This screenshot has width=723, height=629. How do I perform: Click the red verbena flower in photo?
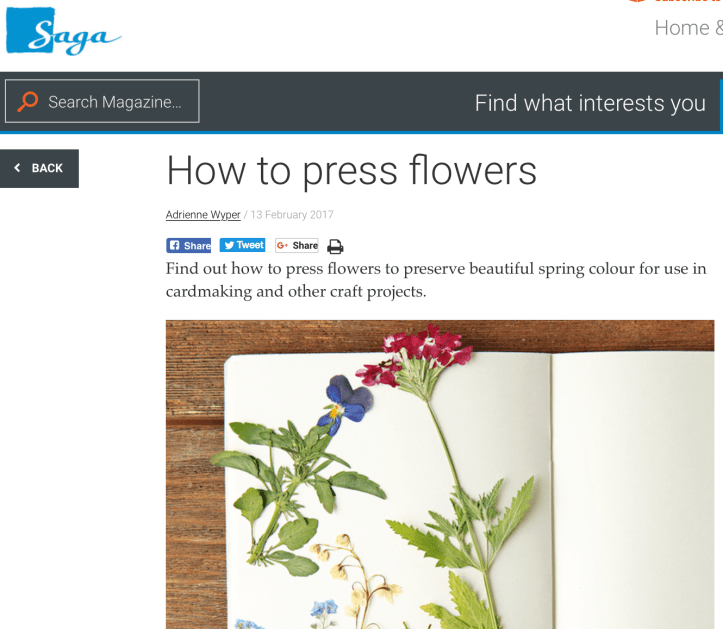[417, 354]
